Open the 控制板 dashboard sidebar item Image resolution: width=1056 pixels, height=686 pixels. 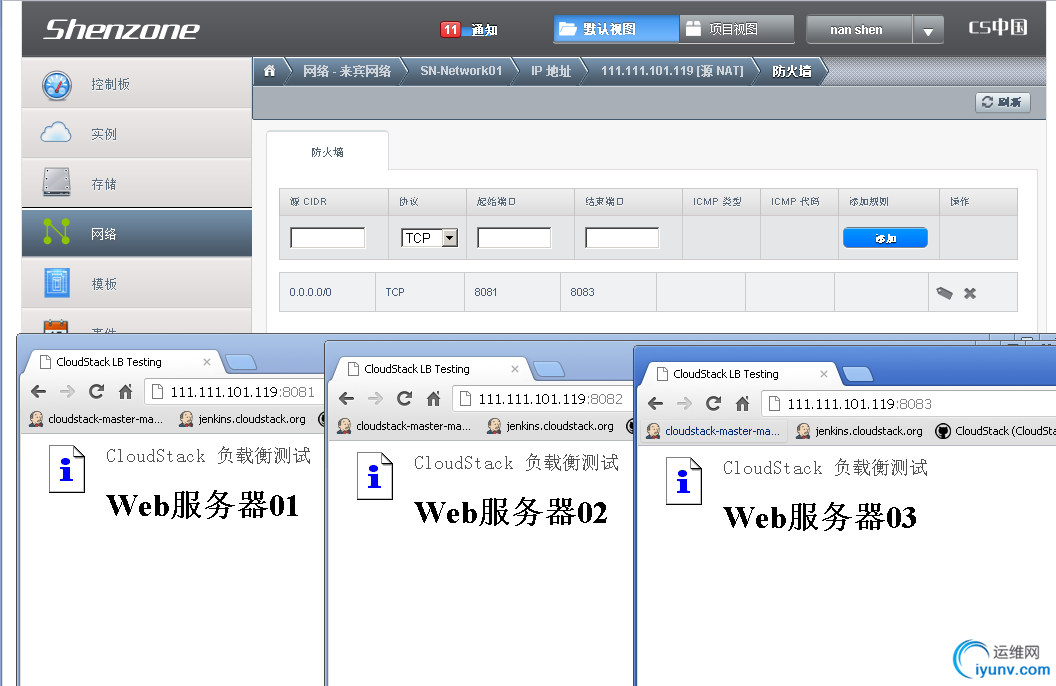[x=137, y=83]
